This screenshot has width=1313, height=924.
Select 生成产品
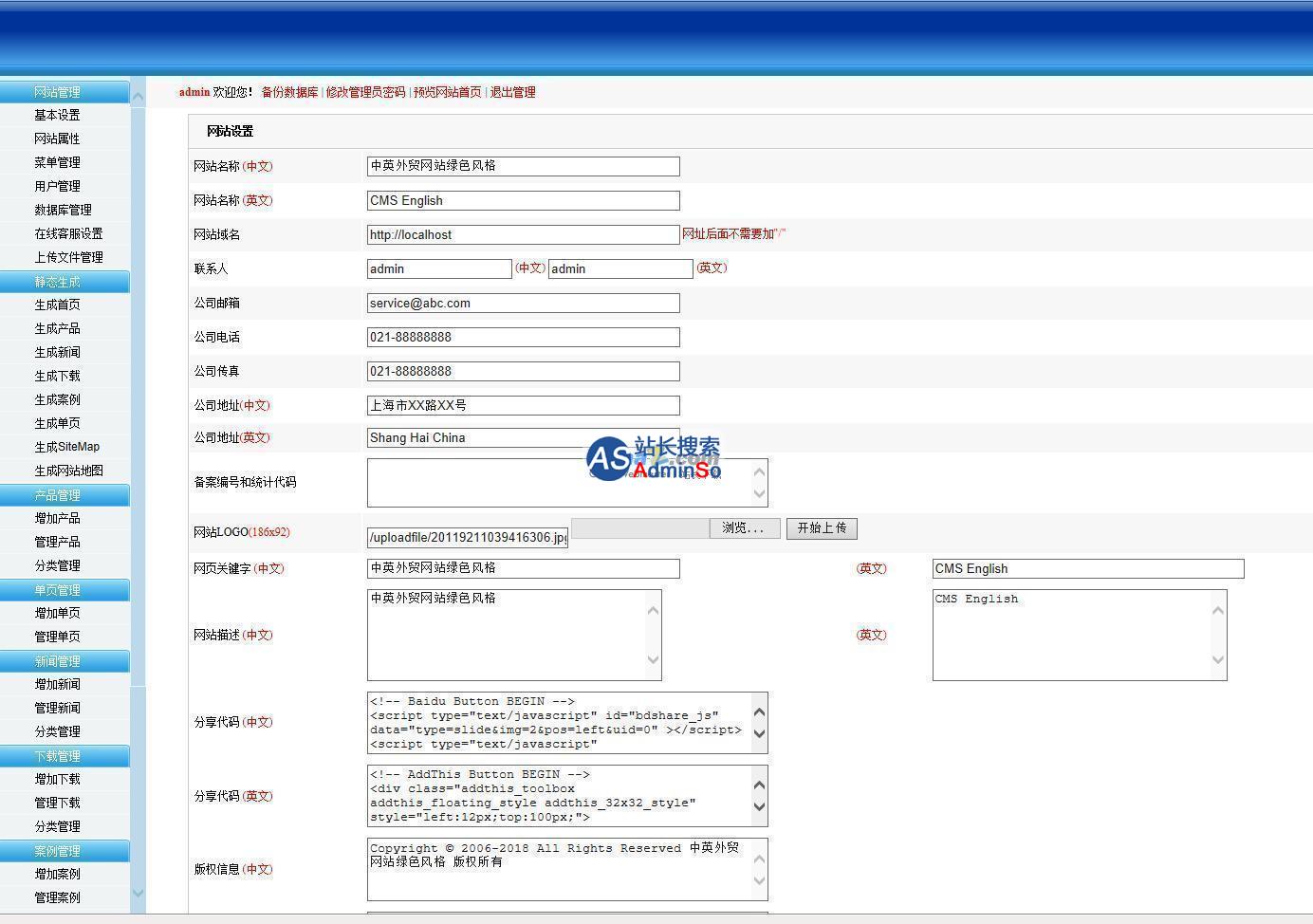click(x=57, y=328)
